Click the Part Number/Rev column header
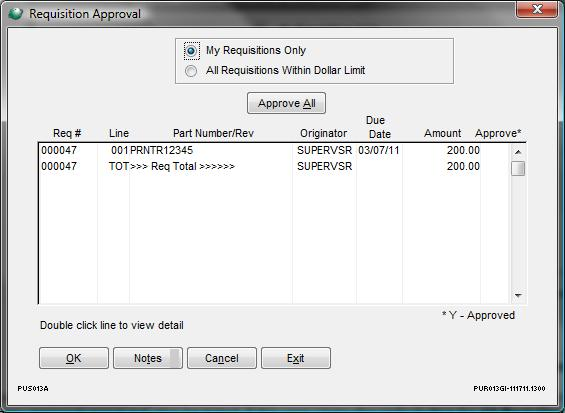 click(x=213, y=133)
